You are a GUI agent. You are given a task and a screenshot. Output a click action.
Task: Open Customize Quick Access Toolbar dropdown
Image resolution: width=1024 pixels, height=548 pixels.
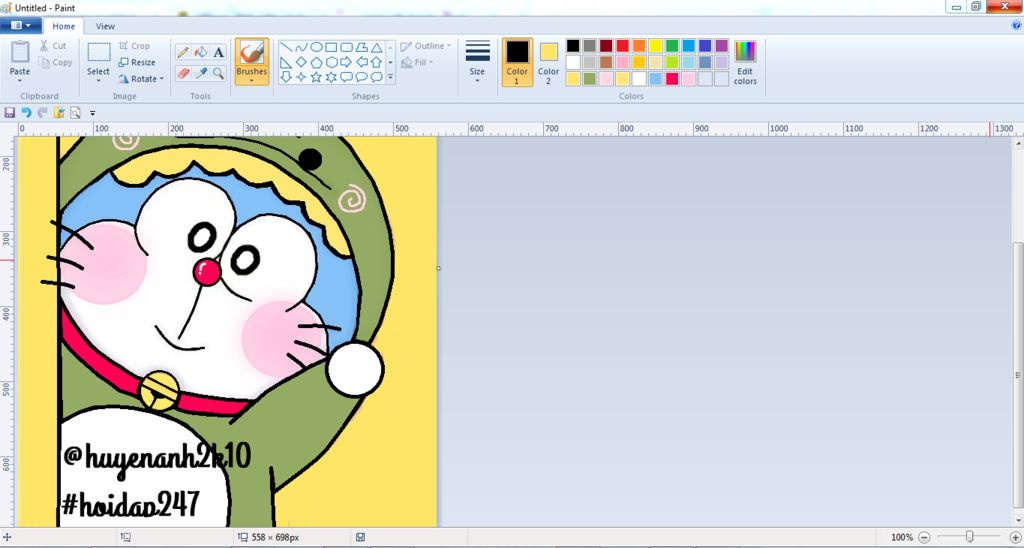coord(93,113)
